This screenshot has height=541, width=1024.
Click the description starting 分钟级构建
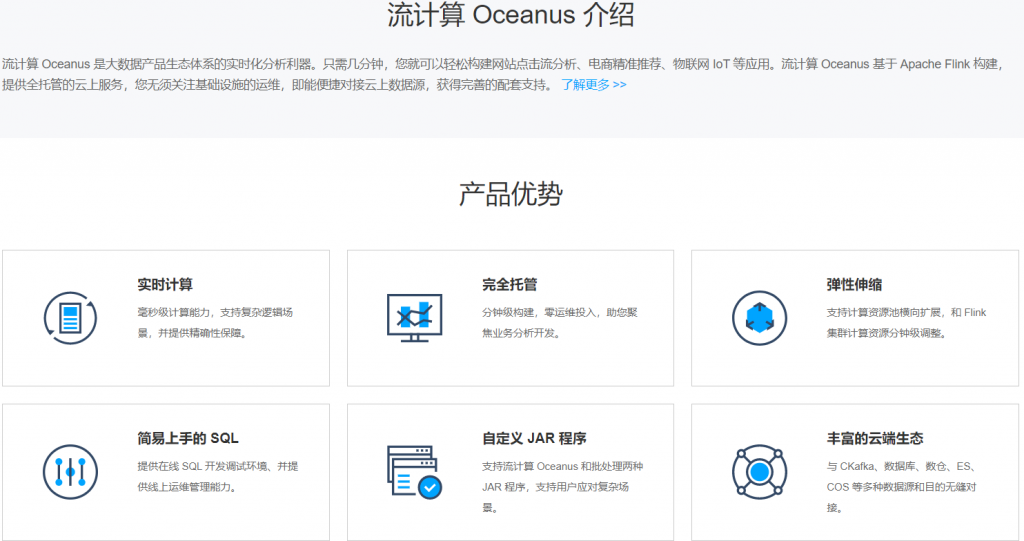pyautogui.click(x=560, y=323)
